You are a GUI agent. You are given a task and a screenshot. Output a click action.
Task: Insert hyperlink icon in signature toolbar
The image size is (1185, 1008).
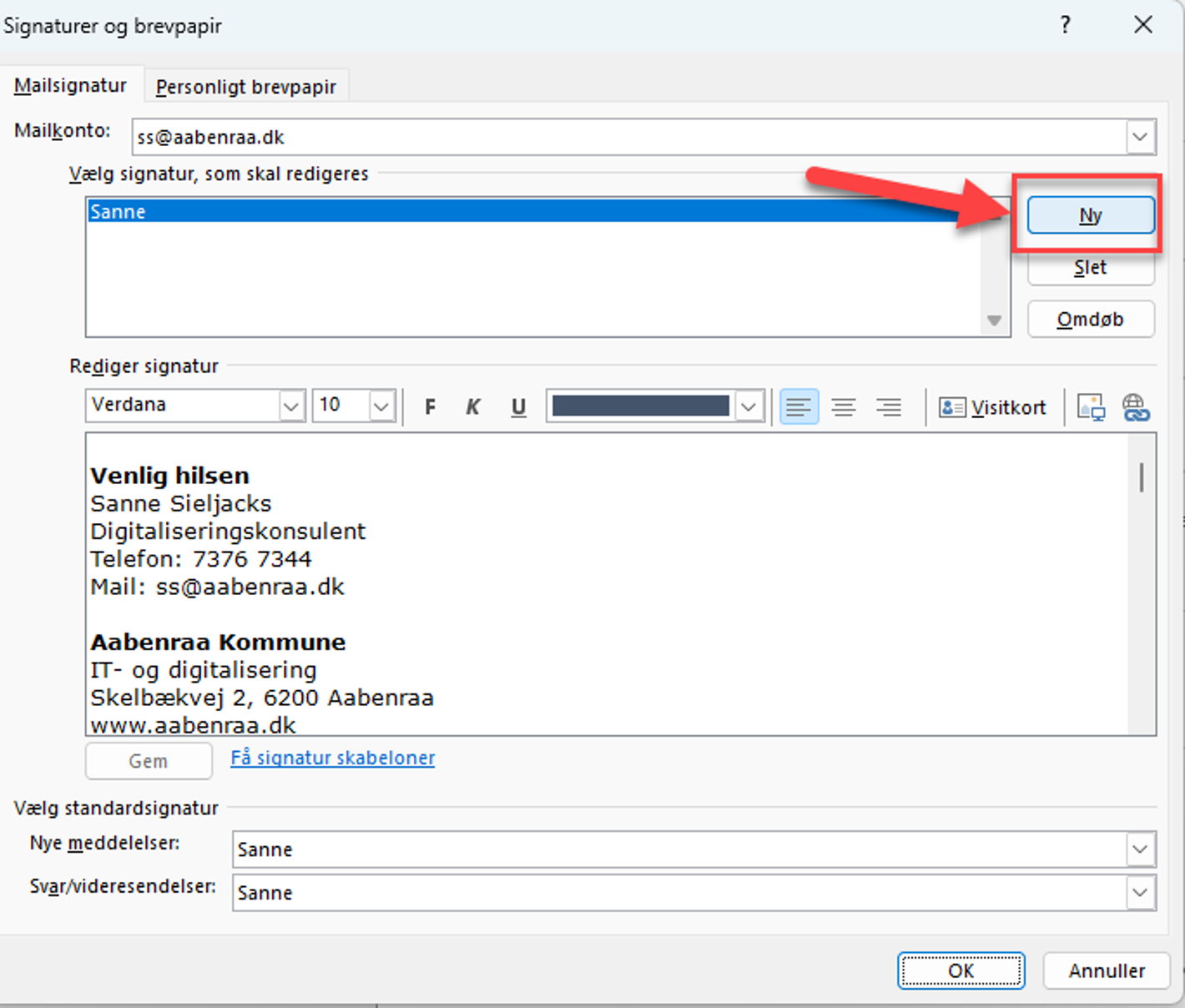pos(1135,407)
